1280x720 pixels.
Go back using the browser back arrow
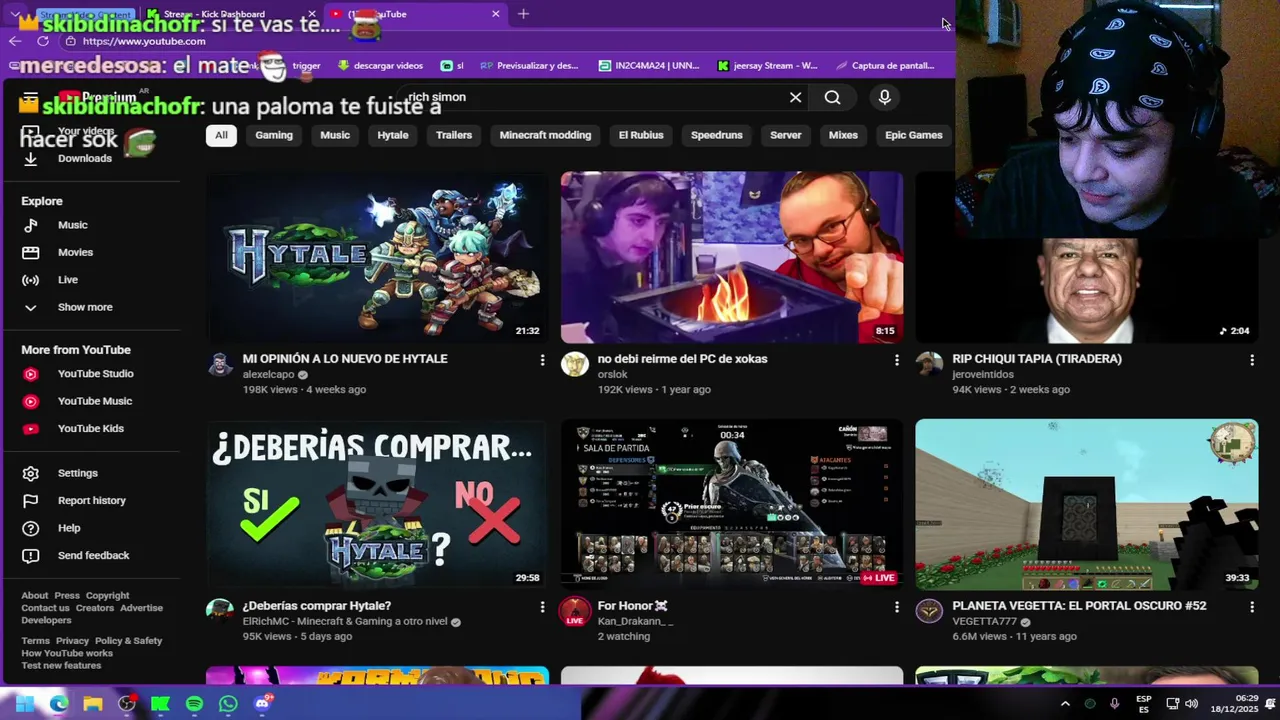(x=14, y=41)
